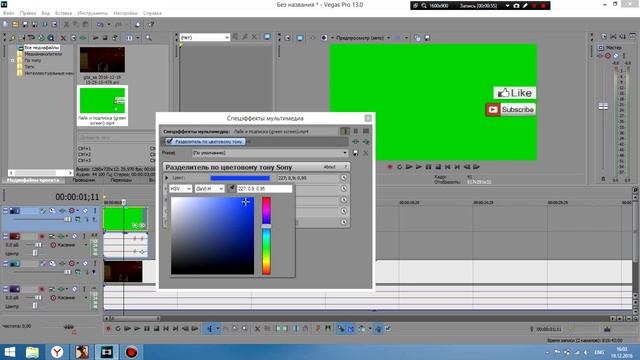
Task: Select the eyedropper color picker tool
Action: click(231, 188)
